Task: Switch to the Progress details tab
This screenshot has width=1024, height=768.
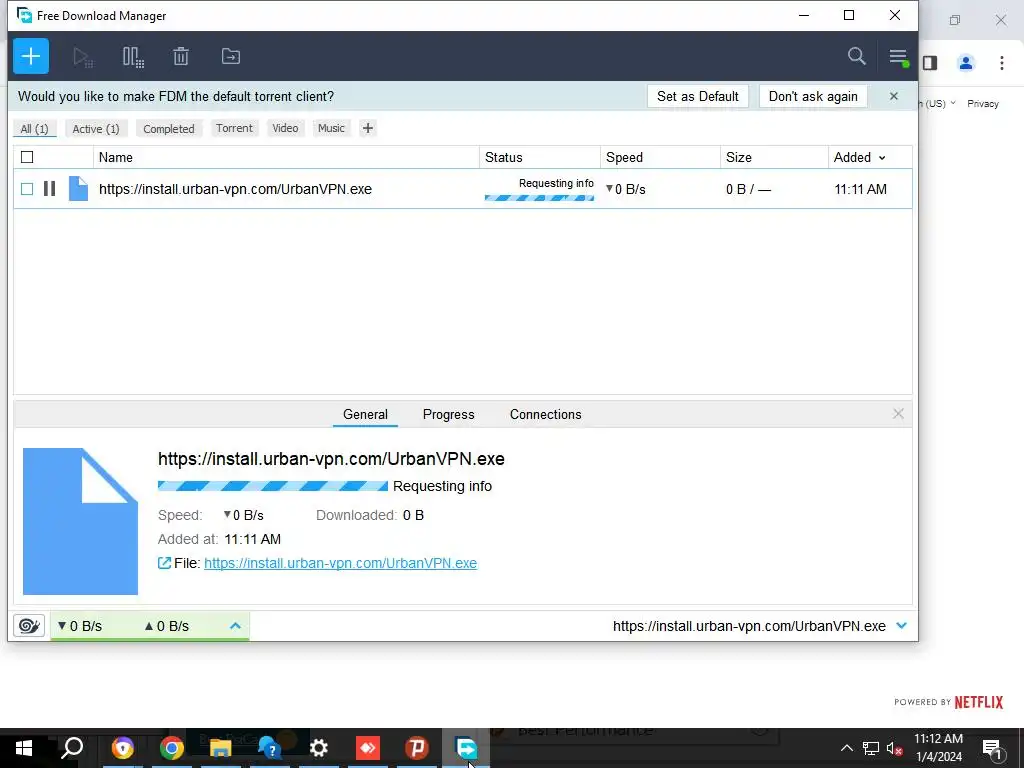Action: click(x=449, y=414)
